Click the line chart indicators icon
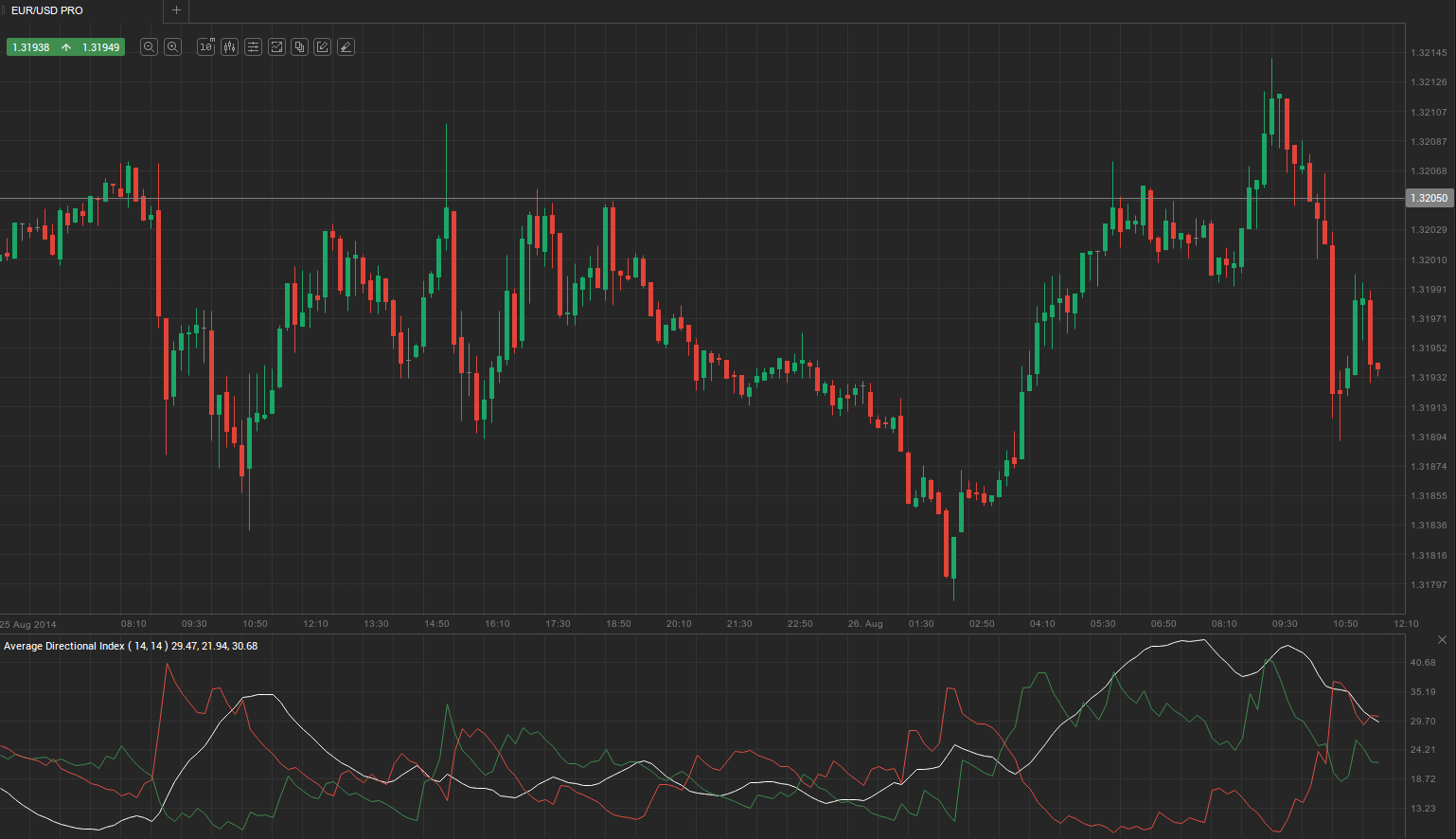Image resolution: width=1456 pixels, height=839 pixels. point(276,46)
